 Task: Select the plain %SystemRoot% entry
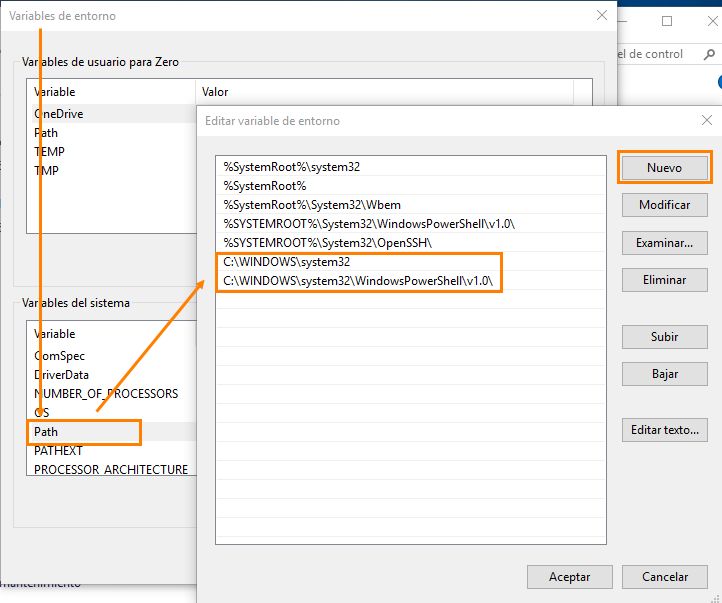[411, 186]
